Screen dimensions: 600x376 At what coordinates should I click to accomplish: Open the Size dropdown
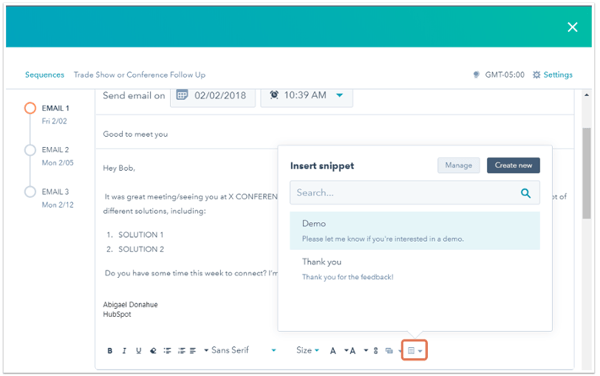point(307,350)
